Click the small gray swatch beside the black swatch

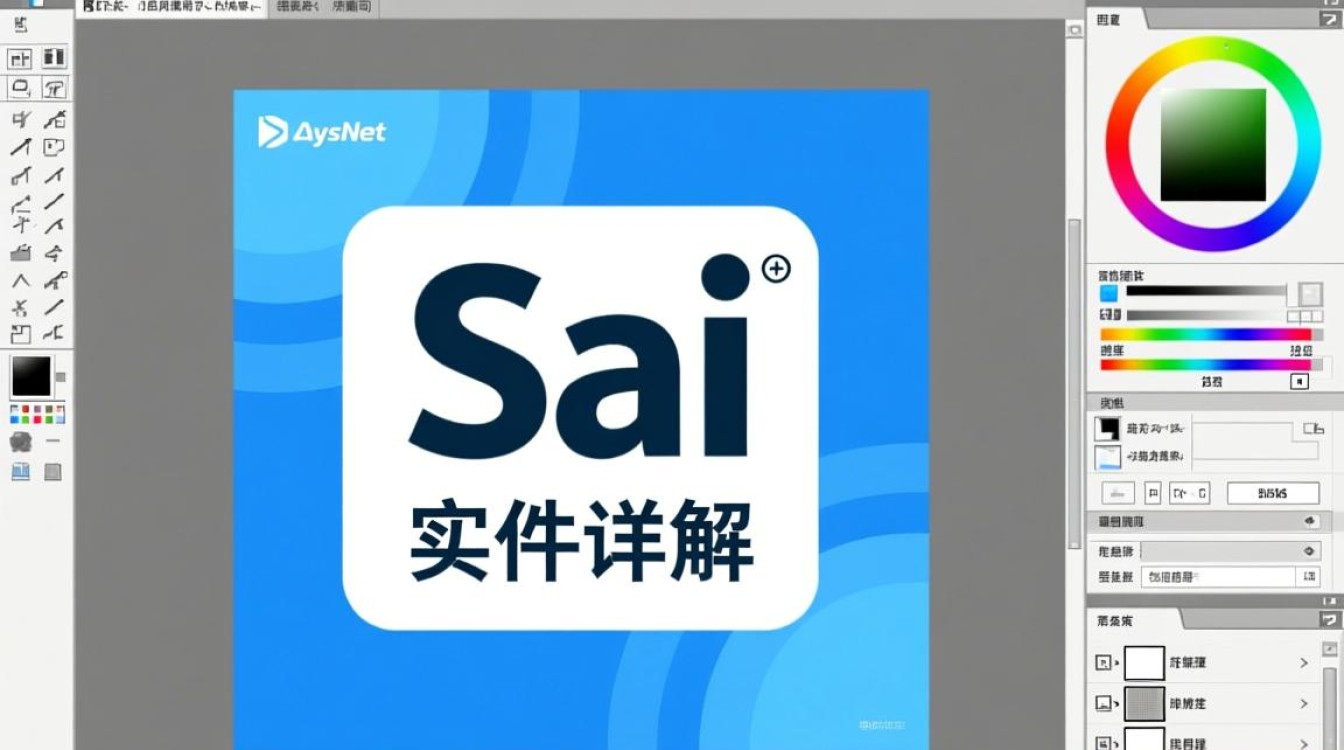pos(60,377)
